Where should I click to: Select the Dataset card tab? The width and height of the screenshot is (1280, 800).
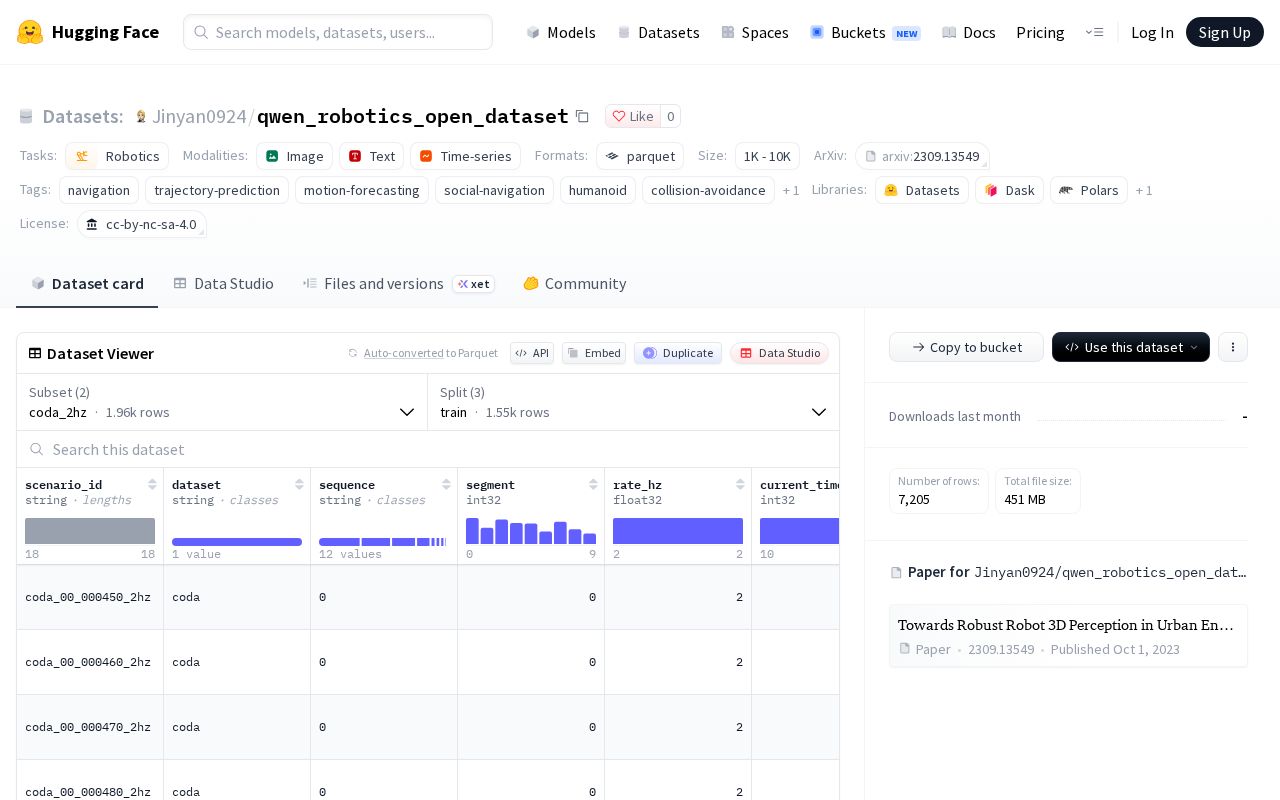[87, 283]
